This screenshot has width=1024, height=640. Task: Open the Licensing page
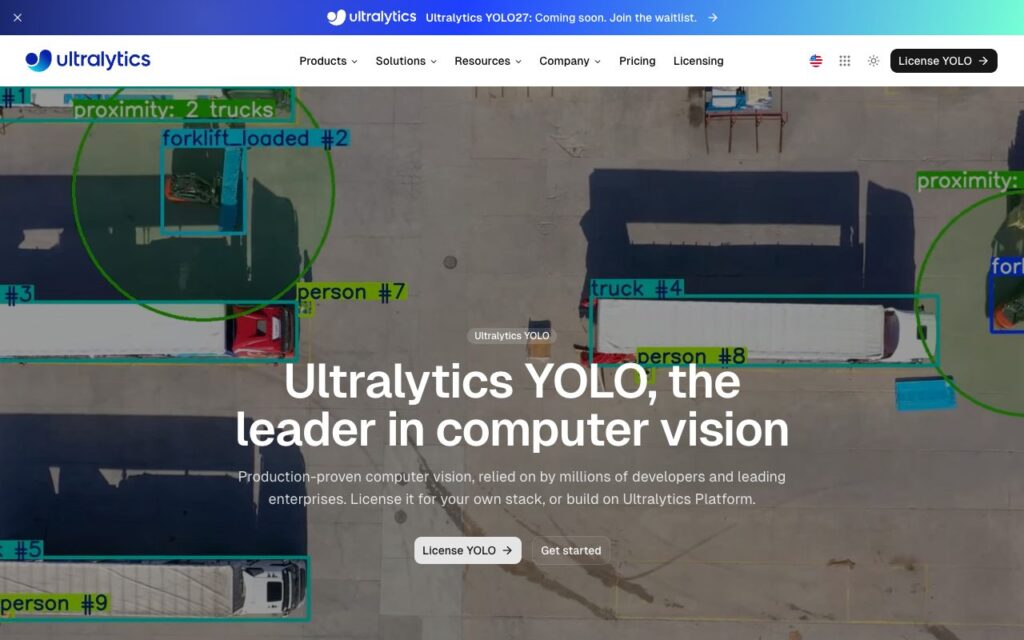pyautogui.click(x=698, y=61)
